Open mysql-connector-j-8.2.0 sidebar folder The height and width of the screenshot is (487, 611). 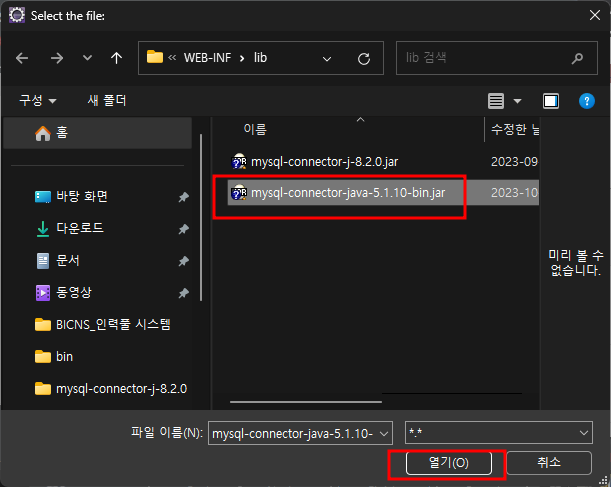[111, 388]
